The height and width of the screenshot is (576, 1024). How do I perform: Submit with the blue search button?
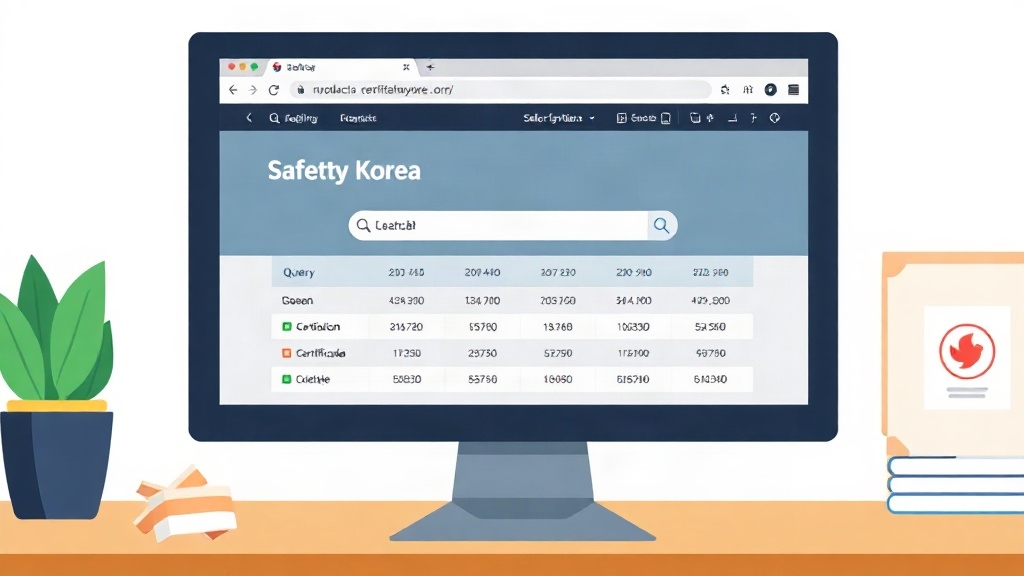click(662, 225)
